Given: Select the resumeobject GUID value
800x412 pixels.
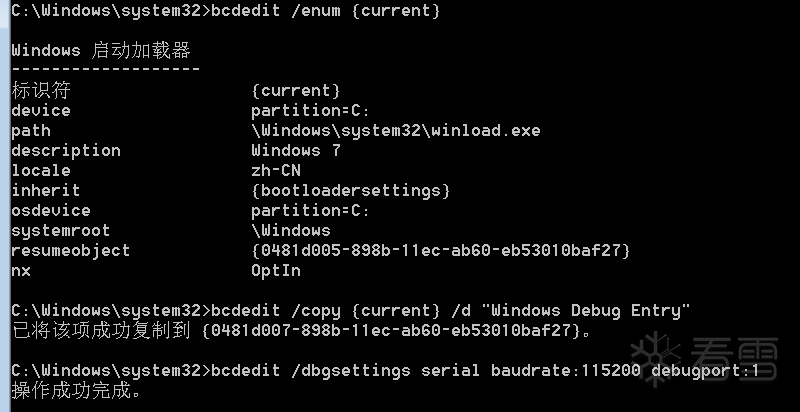Looking at the screenshot, I should (x=441, y=250).
